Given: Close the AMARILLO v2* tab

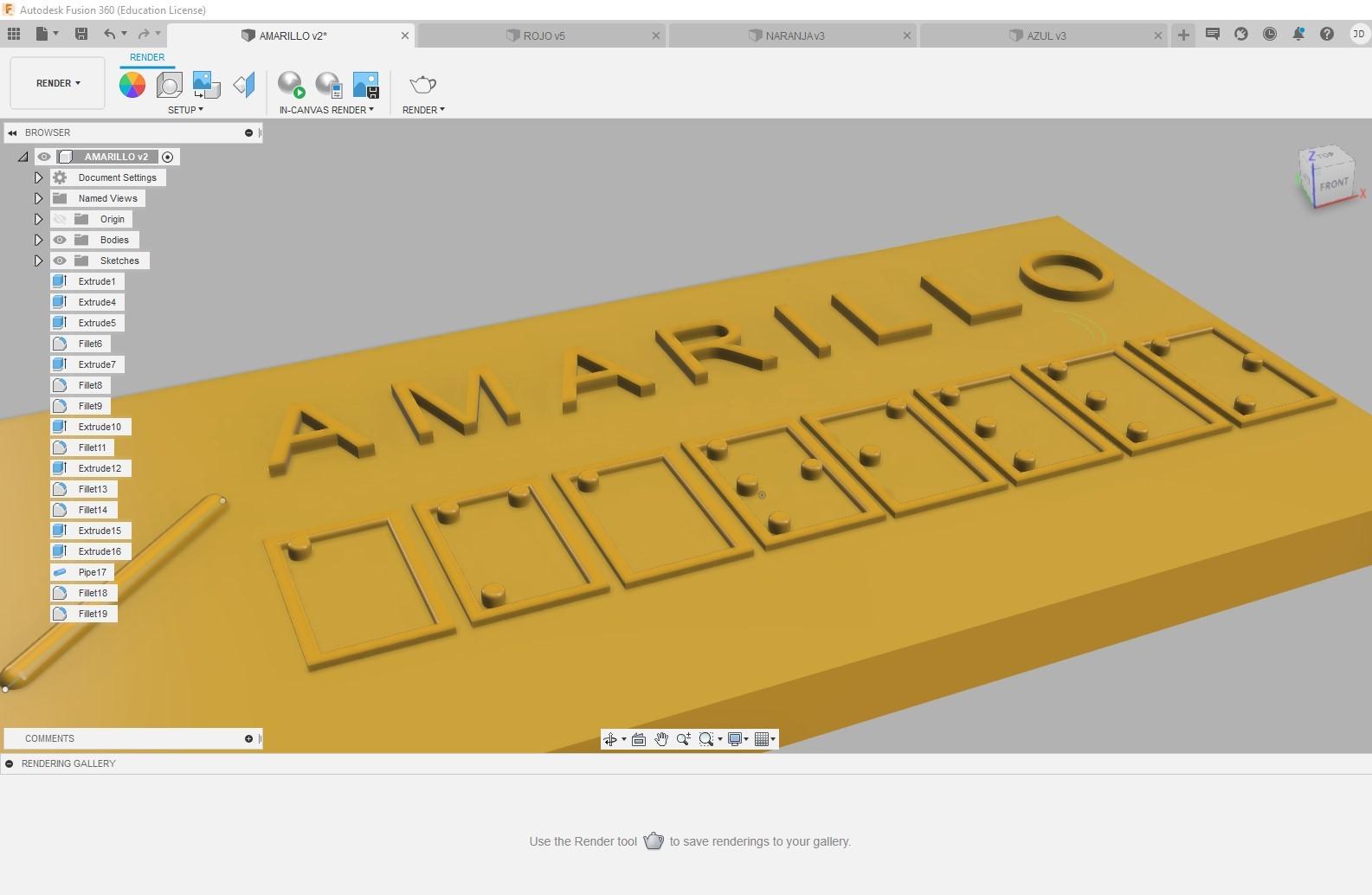Looking at the screenshot, I should click(404, 35).
